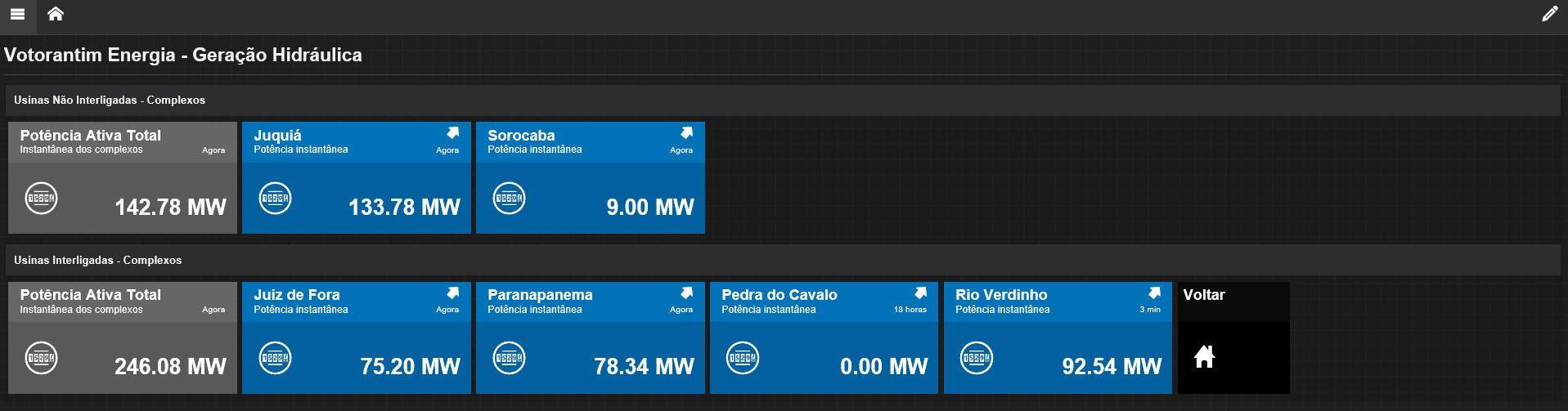Viewport: 1568px width, 411px height.
Task: Open the Paranapanema tile title
Action: 540,295
